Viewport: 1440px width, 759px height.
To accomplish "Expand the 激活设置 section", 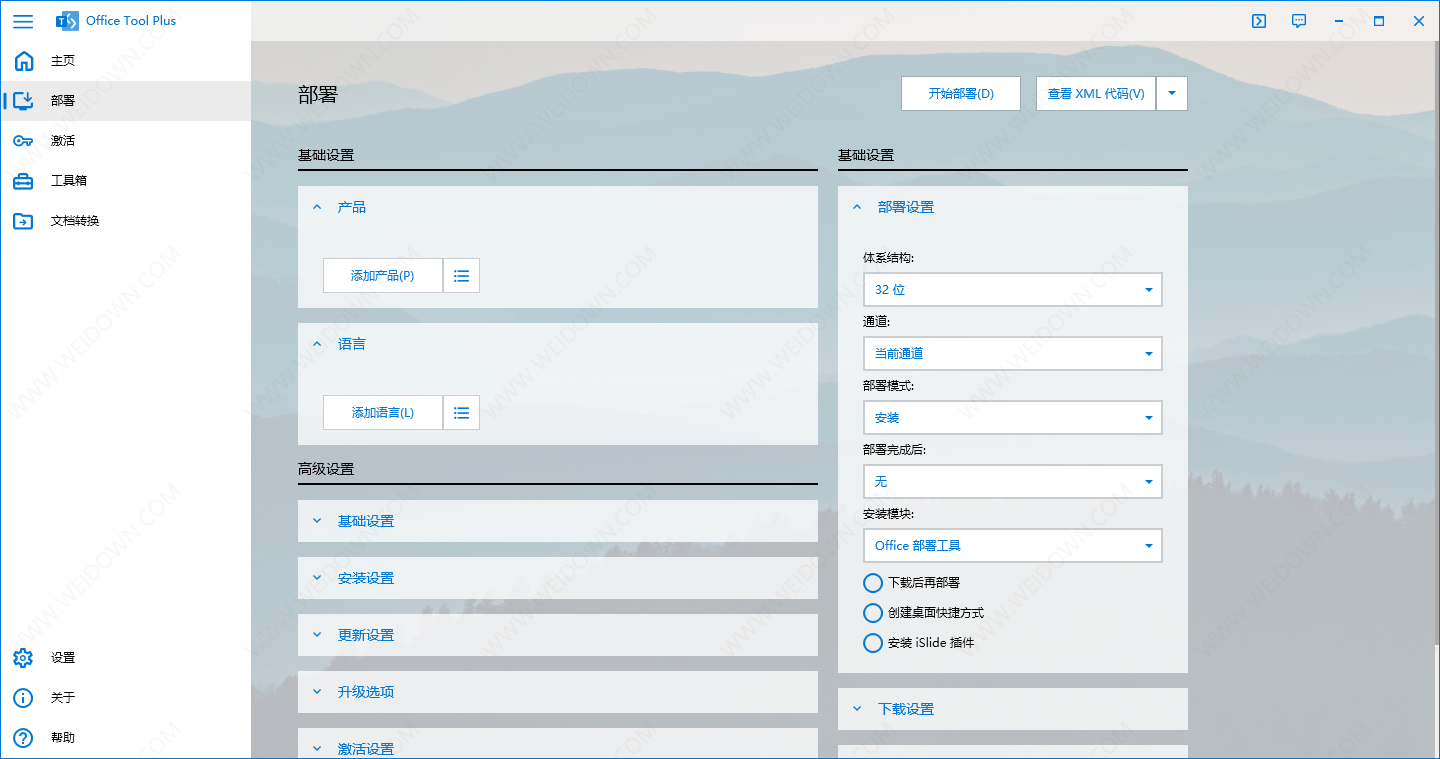I will click(558, 745).
